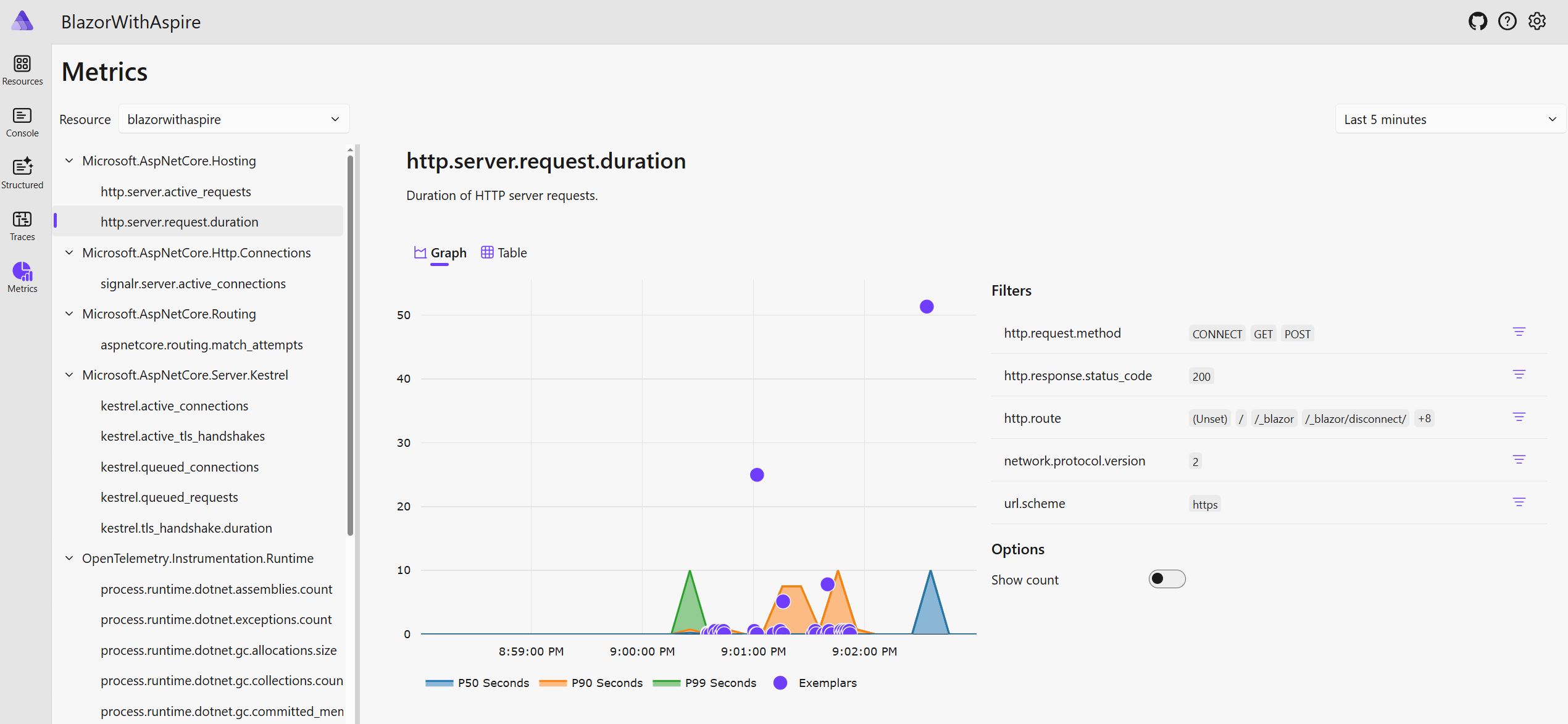
Task: Click the Graph tab icon
Action: (x=420, y=252)
